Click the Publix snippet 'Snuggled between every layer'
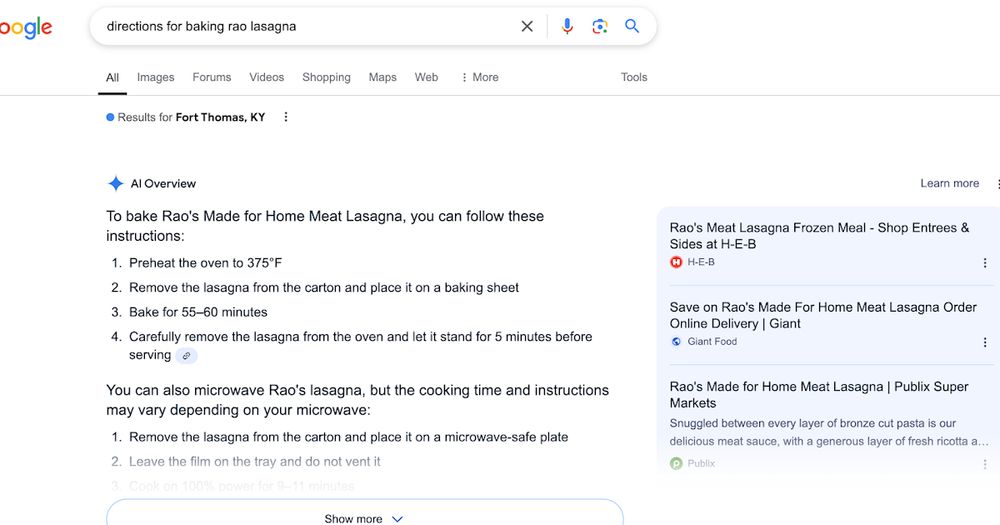Image resolution: width=1000 pixels, height=525 pixels. click(x=829, y=432)
